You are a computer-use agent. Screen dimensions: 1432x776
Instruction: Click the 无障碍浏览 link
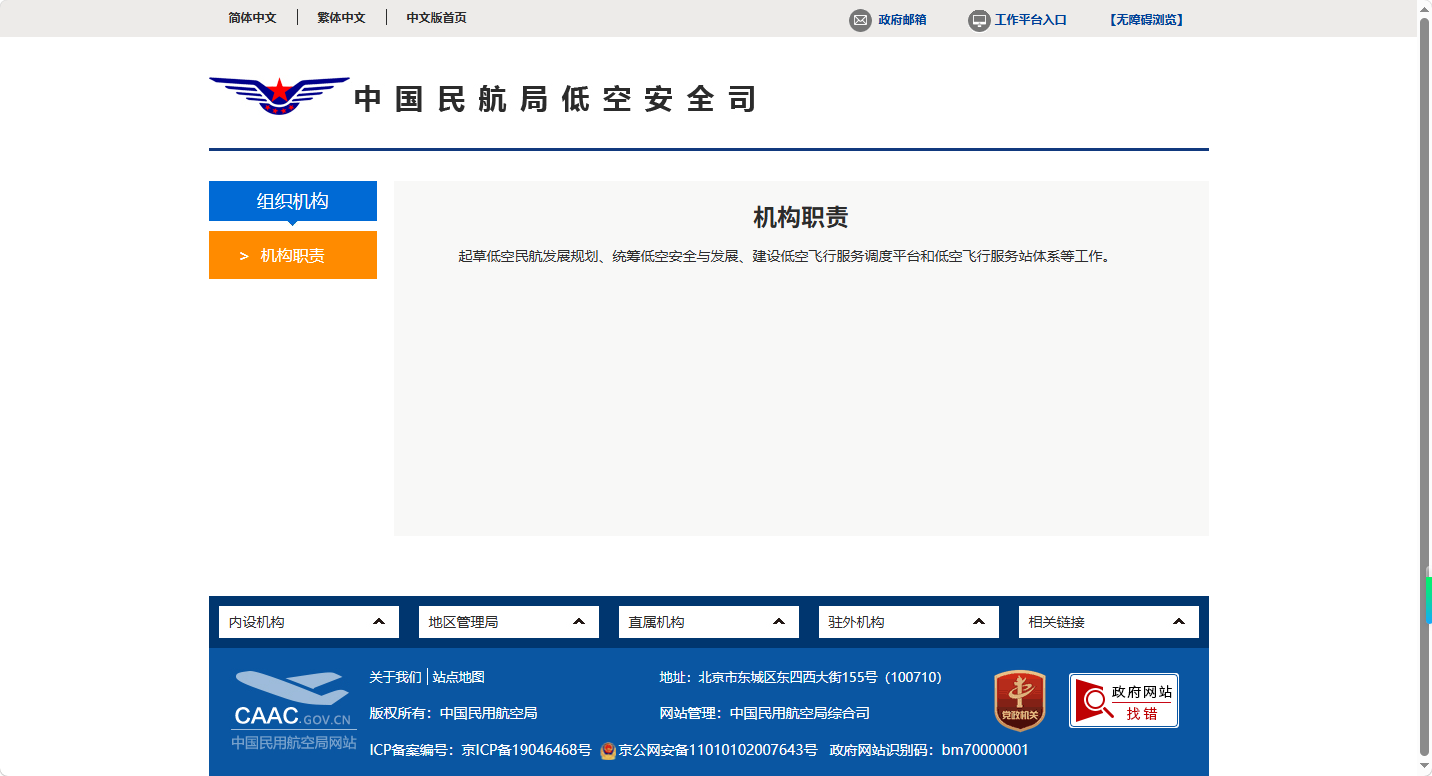coord(1146,20)
